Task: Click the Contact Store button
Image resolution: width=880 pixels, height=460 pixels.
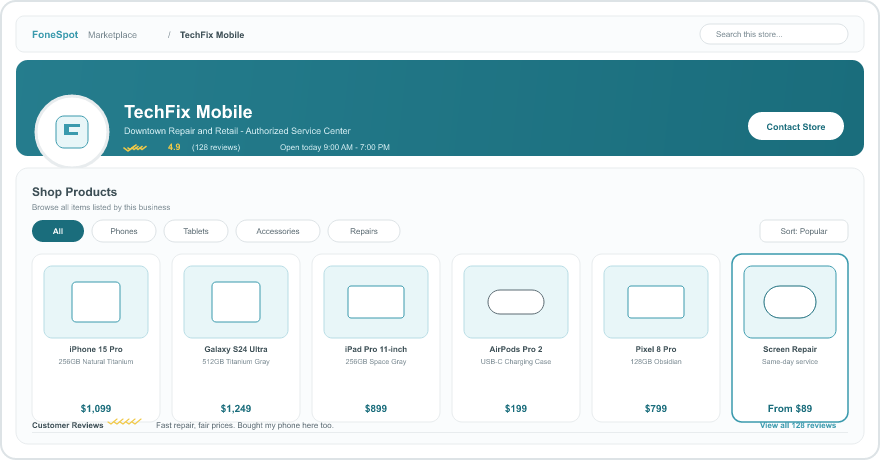Action: pyautogui.click(x=796, y=127)
